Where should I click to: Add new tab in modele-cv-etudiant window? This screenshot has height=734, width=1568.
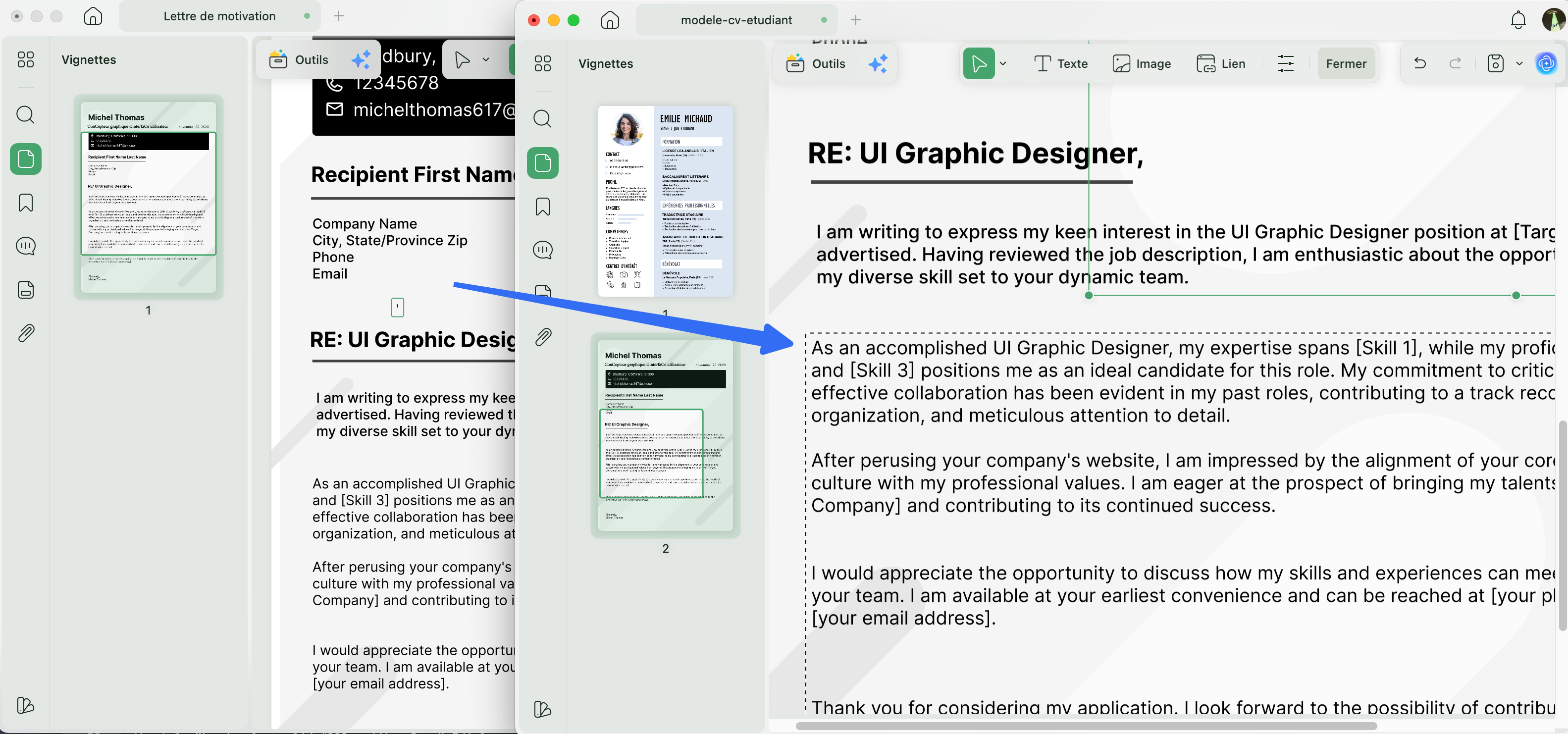tap(855, 20)
